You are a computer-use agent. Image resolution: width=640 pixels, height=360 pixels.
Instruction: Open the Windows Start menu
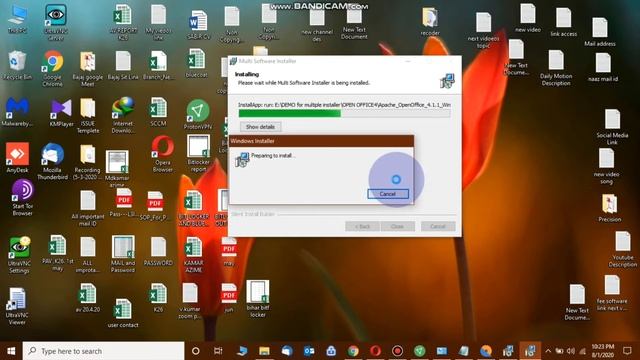(11, 351)
